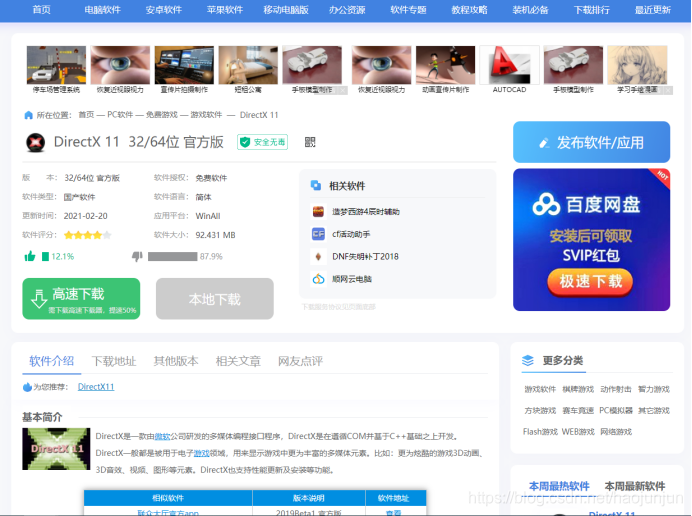Click the 顺网云电脑 cloud icon
Screen dimensions: 692x516
pos(318,279)
